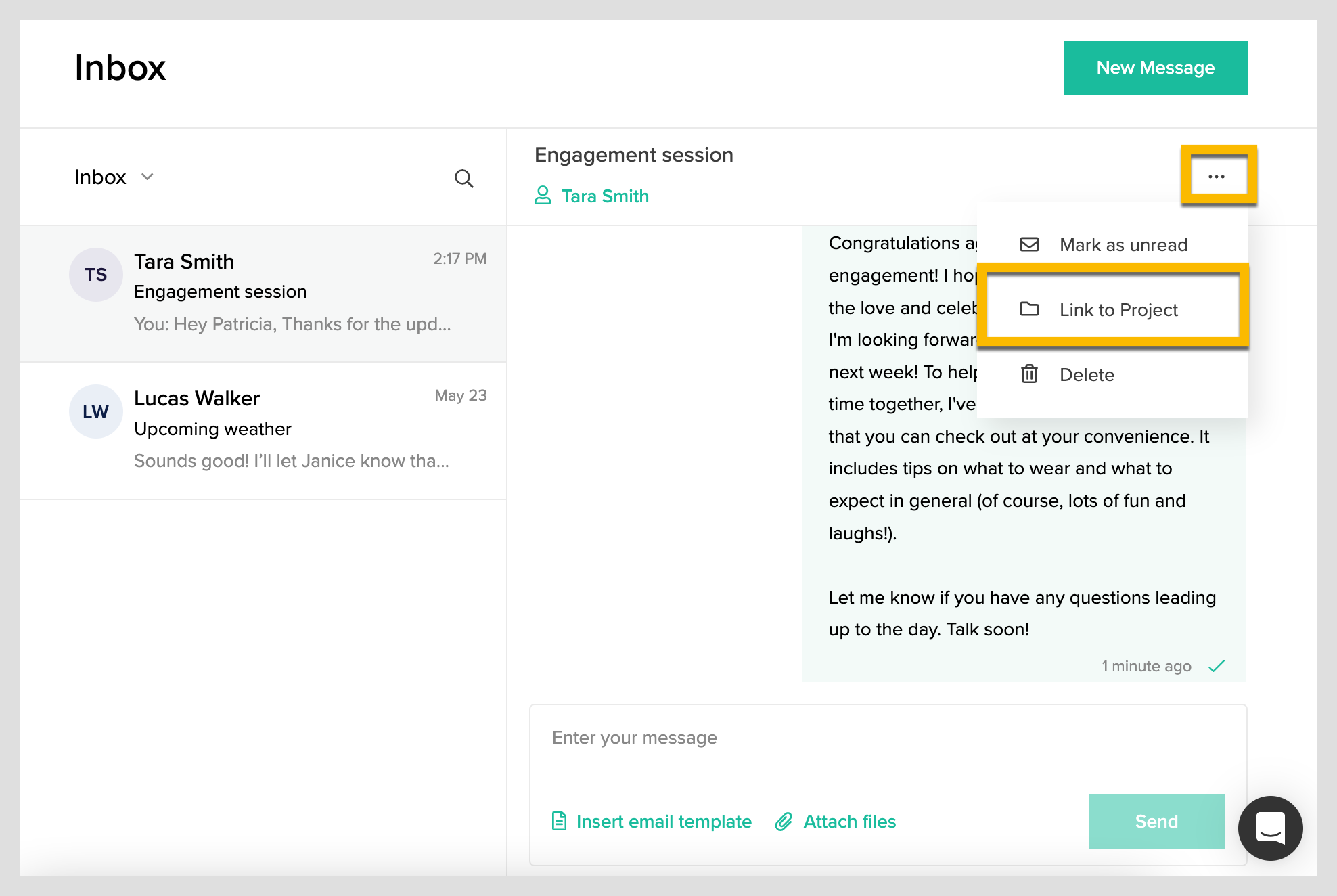Click the New Message button
Image resolution: width=1337 pixels, height=896 pixels.
[x=1155, y=68]
